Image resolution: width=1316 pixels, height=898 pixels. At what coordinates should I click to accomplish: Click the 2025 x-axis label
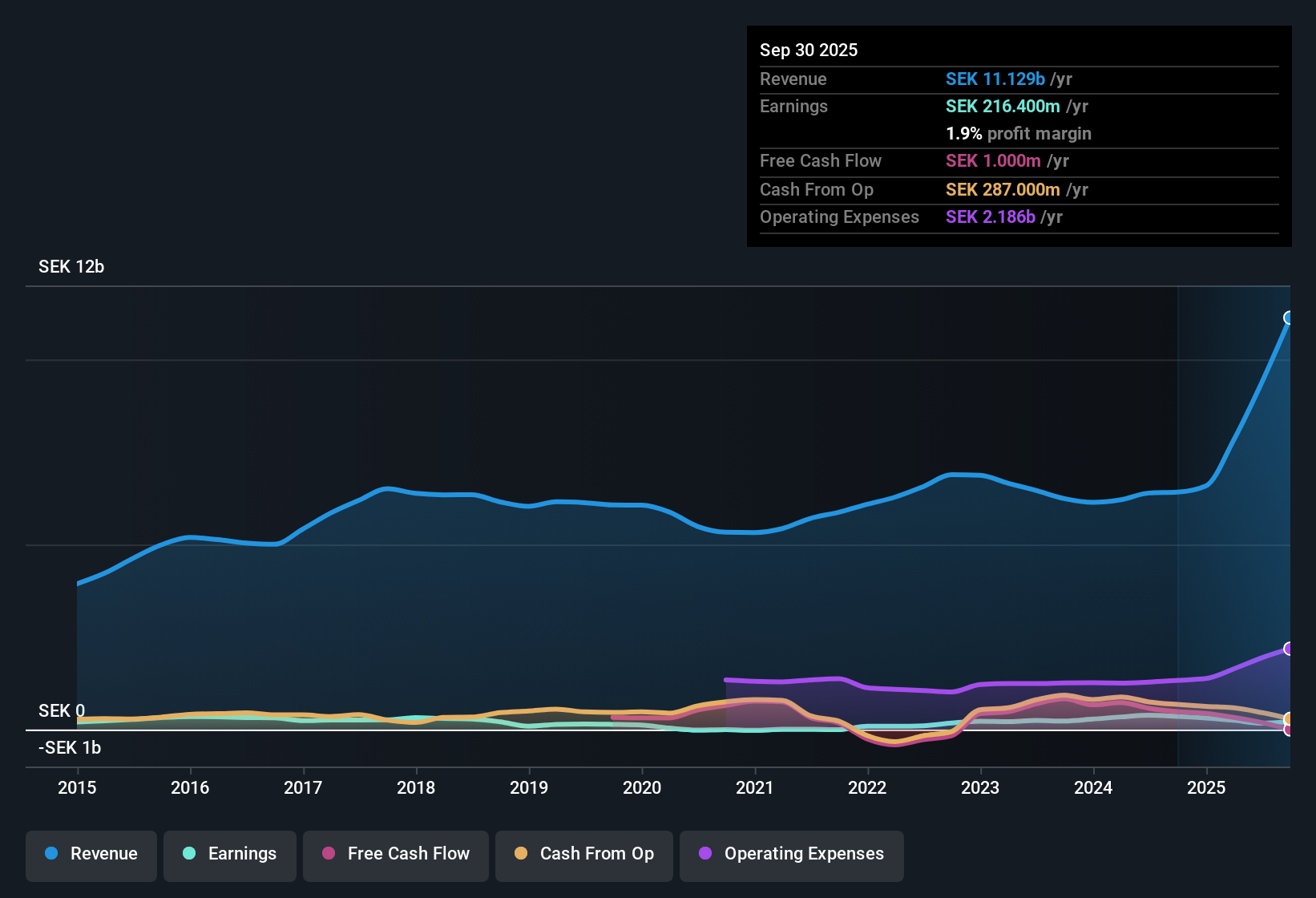pos(1206,788)
